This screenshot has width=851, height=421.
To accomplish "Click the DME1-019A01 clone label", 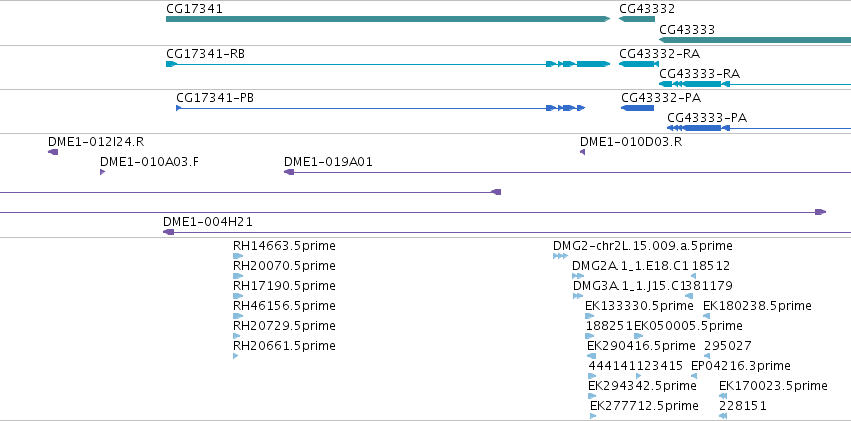I will click(x=328, y=162).
